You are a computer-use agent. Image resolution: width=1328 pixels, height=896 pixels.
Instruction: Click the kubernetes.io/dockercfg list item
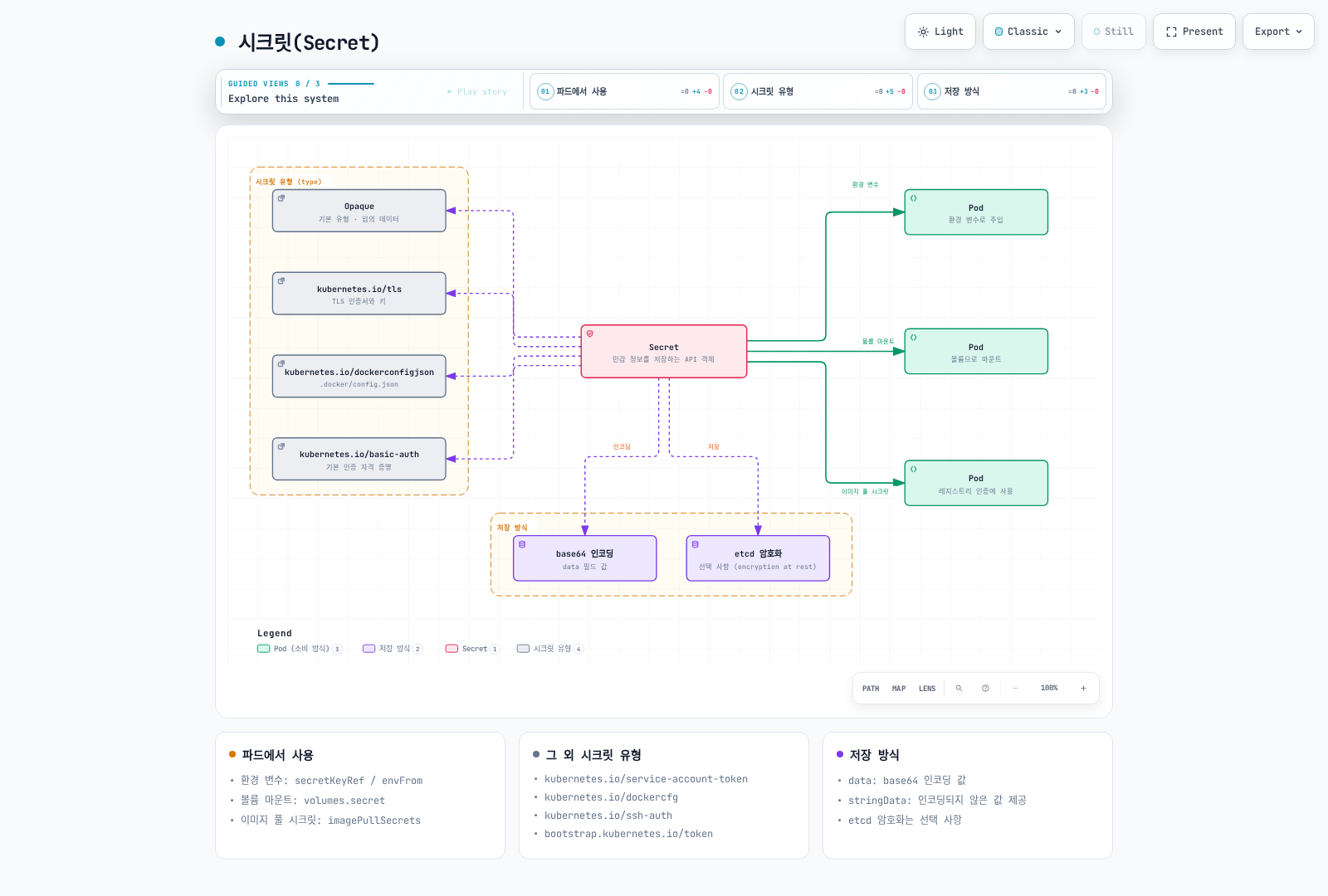[x=611, y=797]
